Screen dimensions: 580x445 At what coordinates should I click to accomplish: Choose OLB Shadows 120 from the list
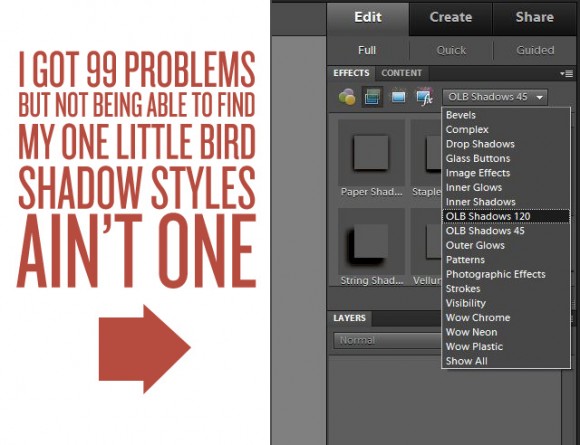coord(506,216)
